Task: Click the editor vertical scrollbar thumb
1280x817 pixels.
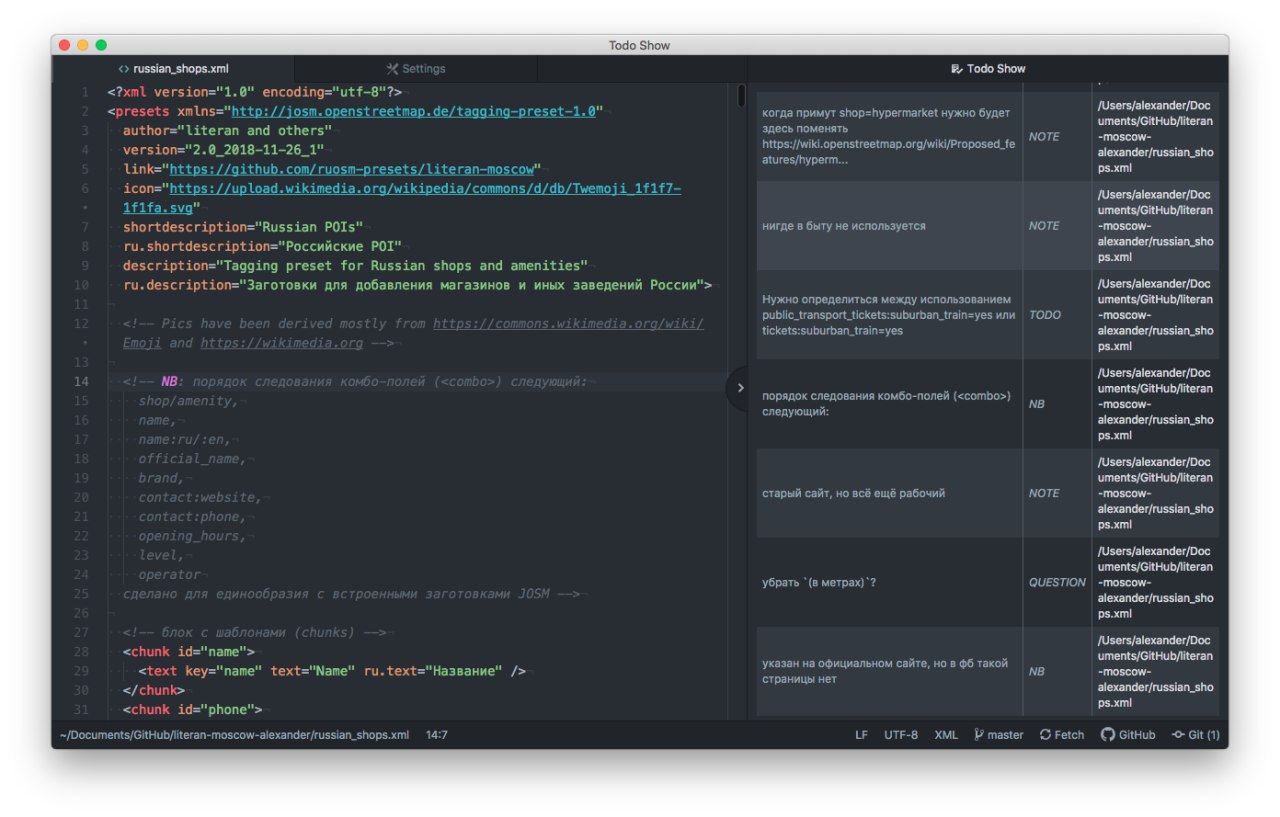Action: coord(741,96)
